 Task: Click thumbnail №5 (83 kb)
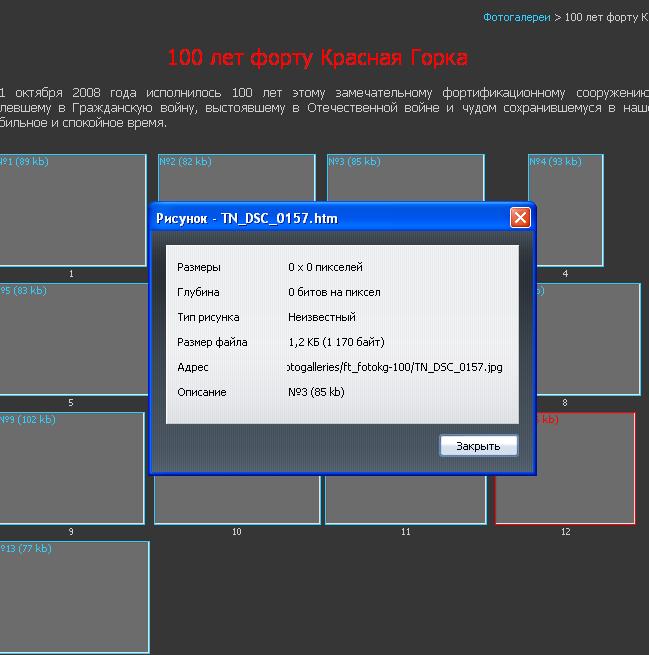(x=72, y=340)
